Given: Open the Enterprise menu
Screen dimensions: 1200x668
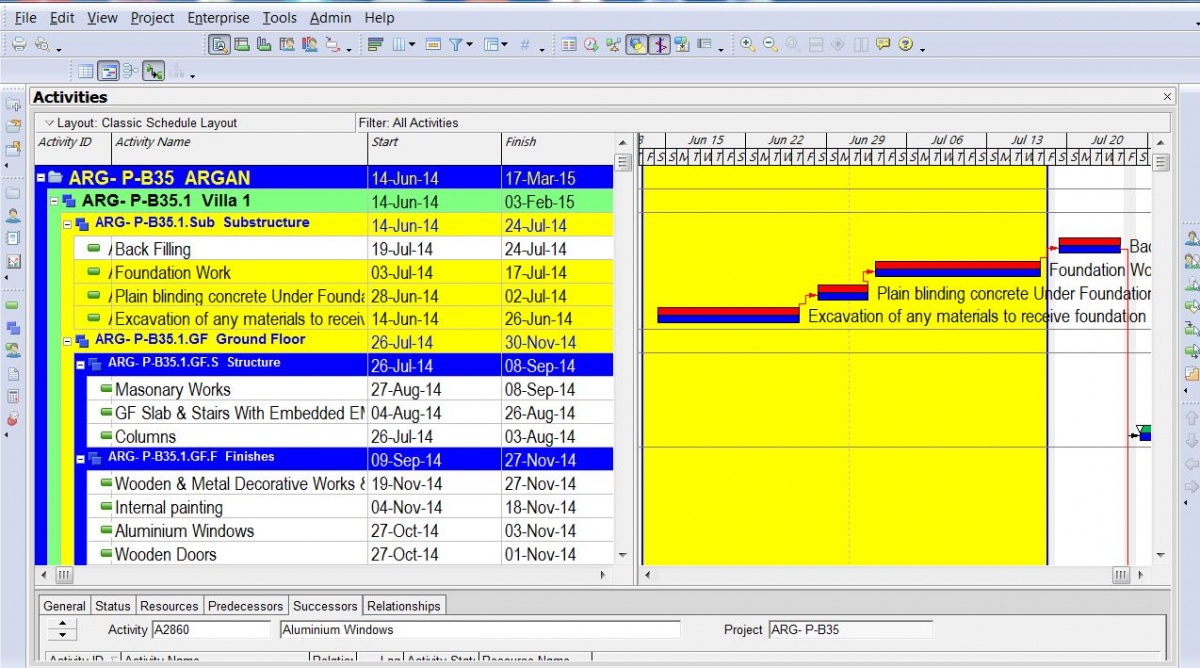Looking at the screenshot, I should coord(219,17).
